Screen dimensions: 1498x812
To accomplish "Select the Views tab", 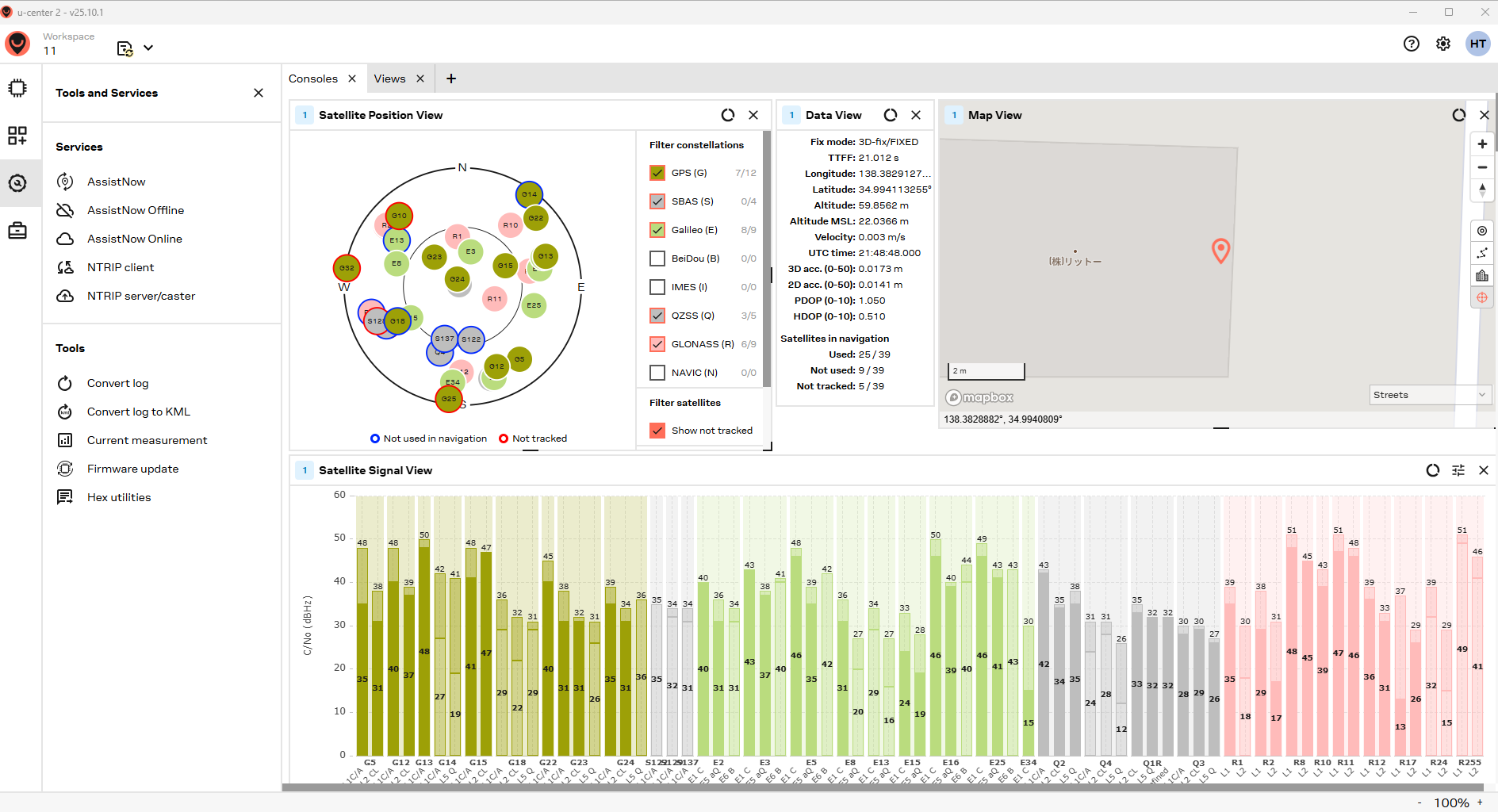I will point(389,79).
